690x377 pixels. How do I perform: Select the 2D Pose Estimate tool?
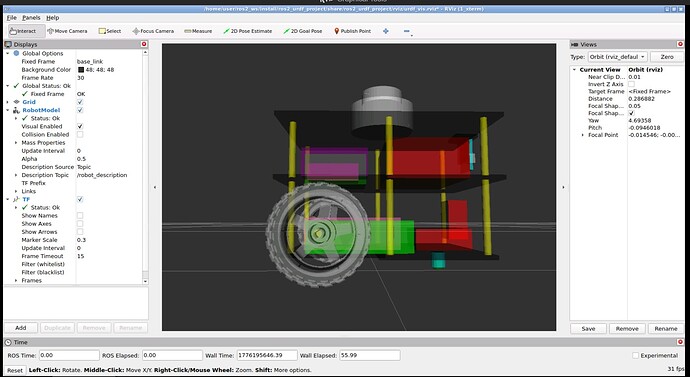tap(248, 31)
